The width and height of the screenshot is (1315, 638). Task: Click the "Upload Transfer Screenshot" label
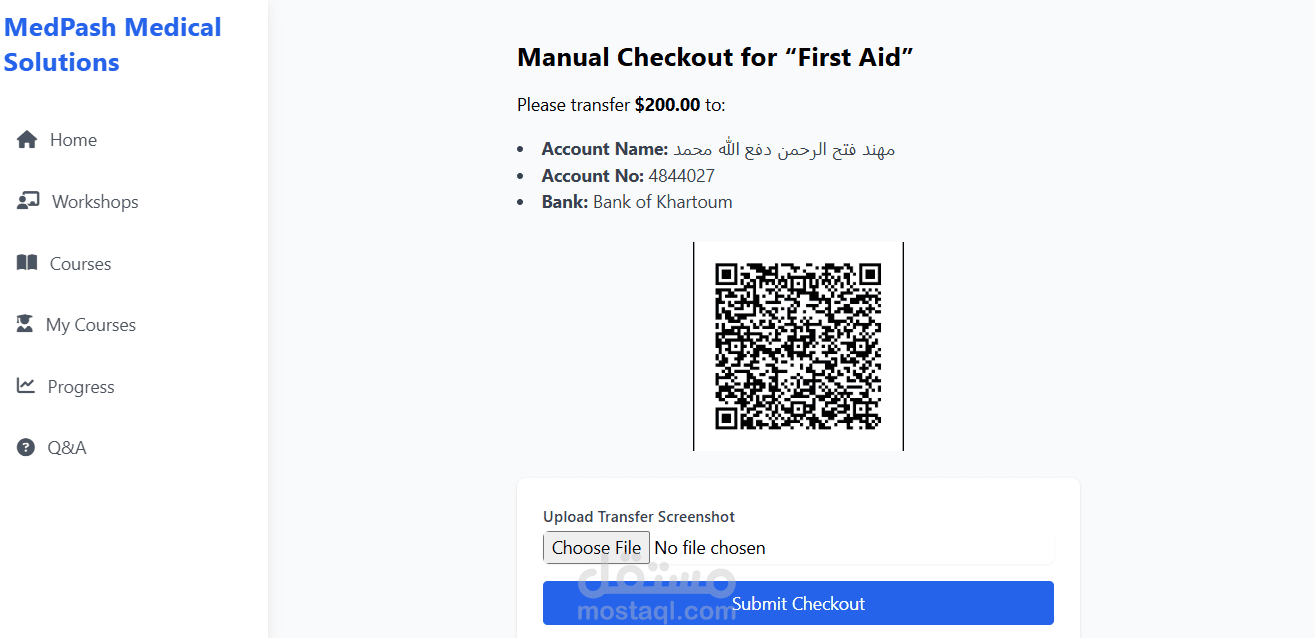point(639,517)
